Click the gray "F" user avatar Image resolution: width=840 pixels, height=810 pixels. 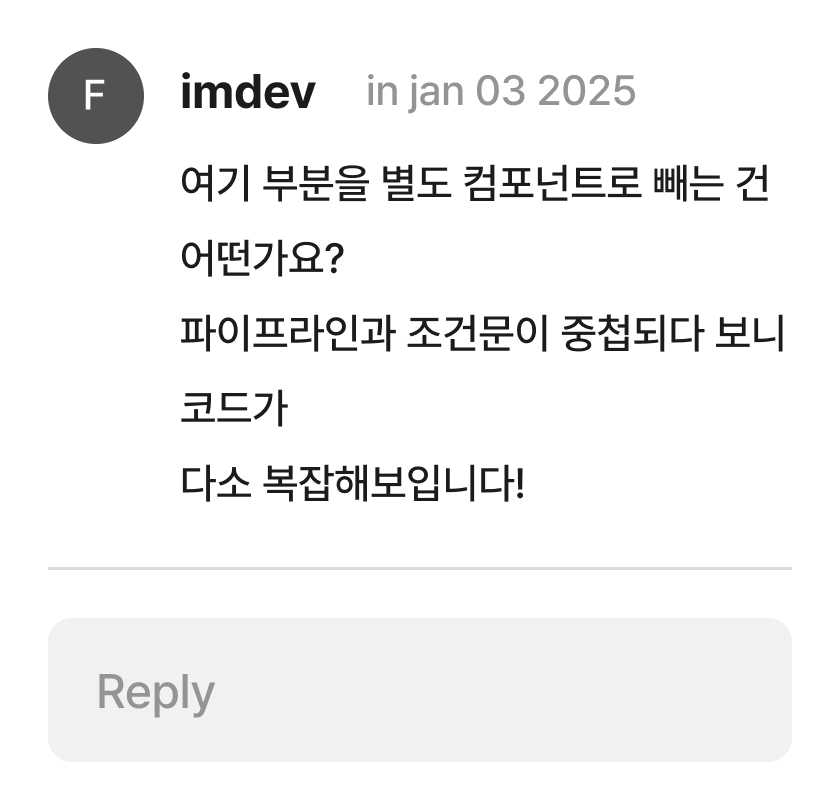pos(95,96)
